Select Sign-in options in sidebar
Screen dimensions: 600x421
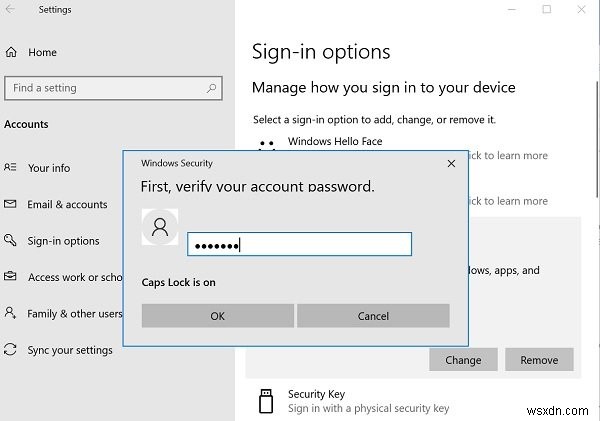(63, 241)
